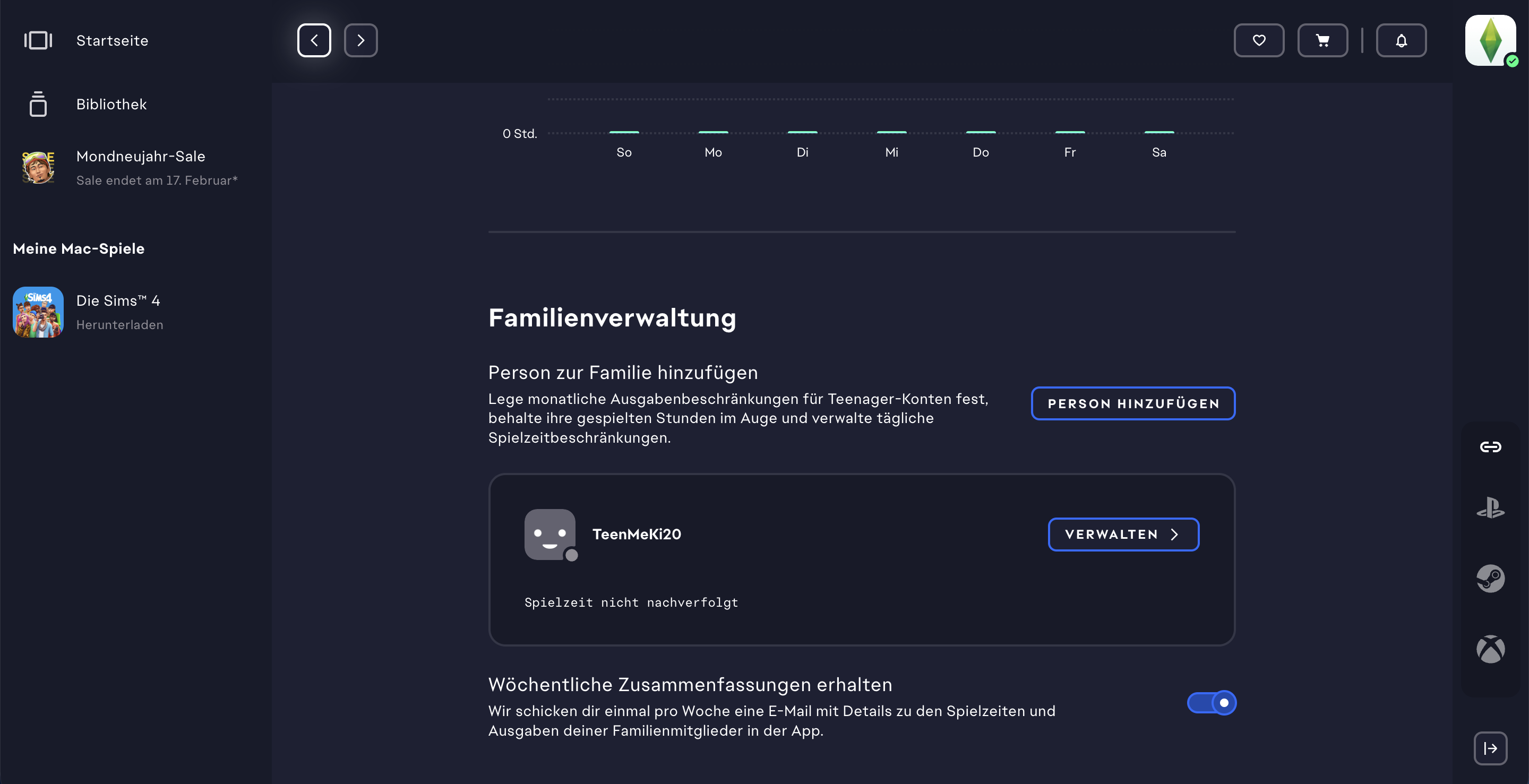Image resolution: width=1529 pixels, height=784 pixels.
Task: Click the Xbox icon
Action: coord(1490,649)
